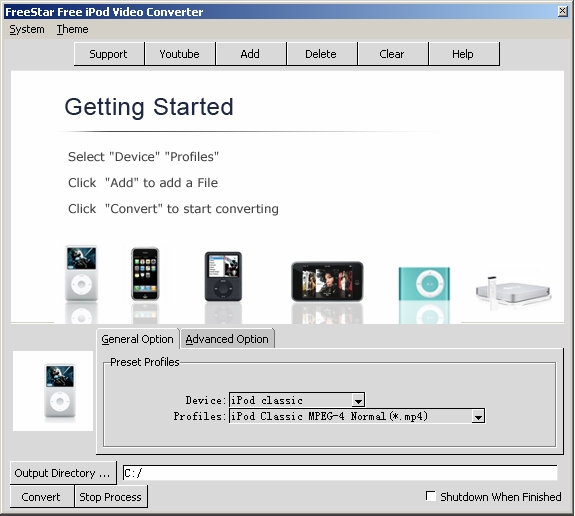Click the 'Device:' label

206,400
